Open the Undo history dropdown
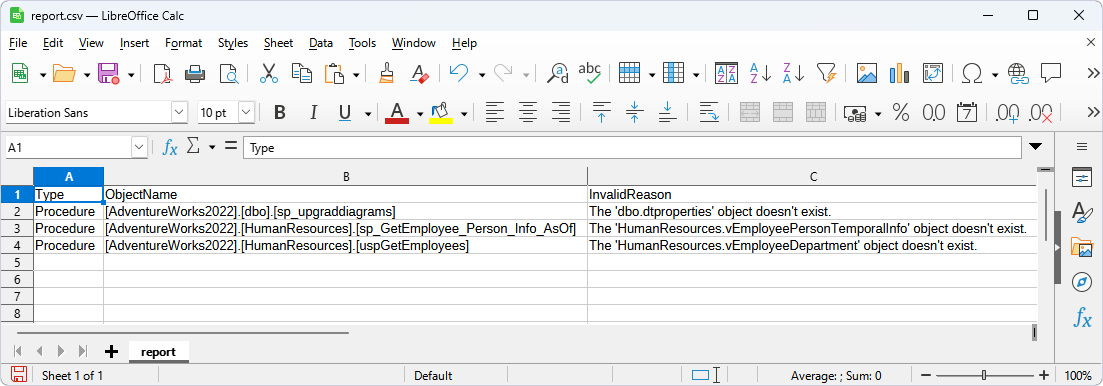 (482, 75)
